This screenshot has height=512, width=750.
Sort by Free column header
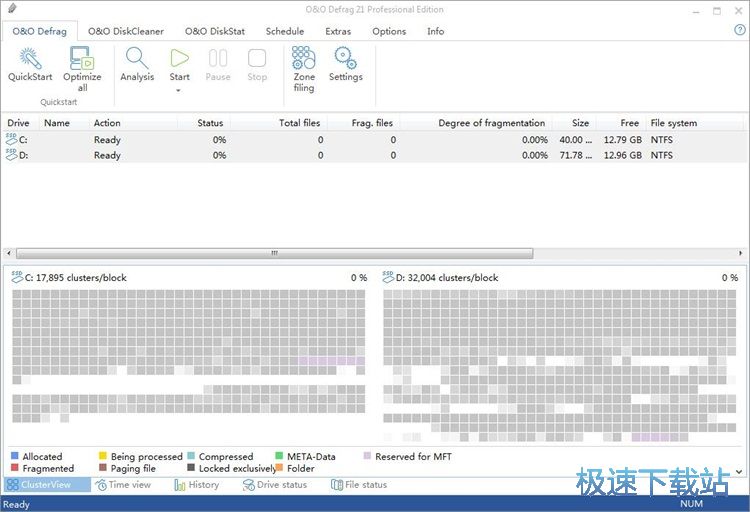tap(629, 123)
